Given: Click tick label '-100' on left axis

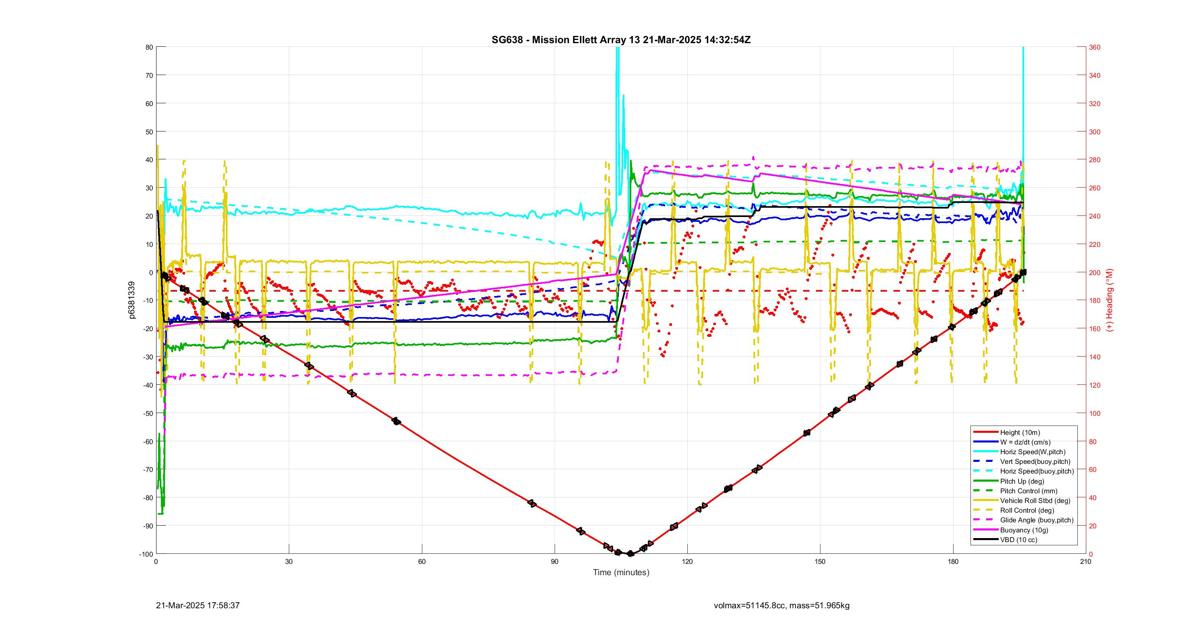Looking at the screenshot, I should 145,554.
